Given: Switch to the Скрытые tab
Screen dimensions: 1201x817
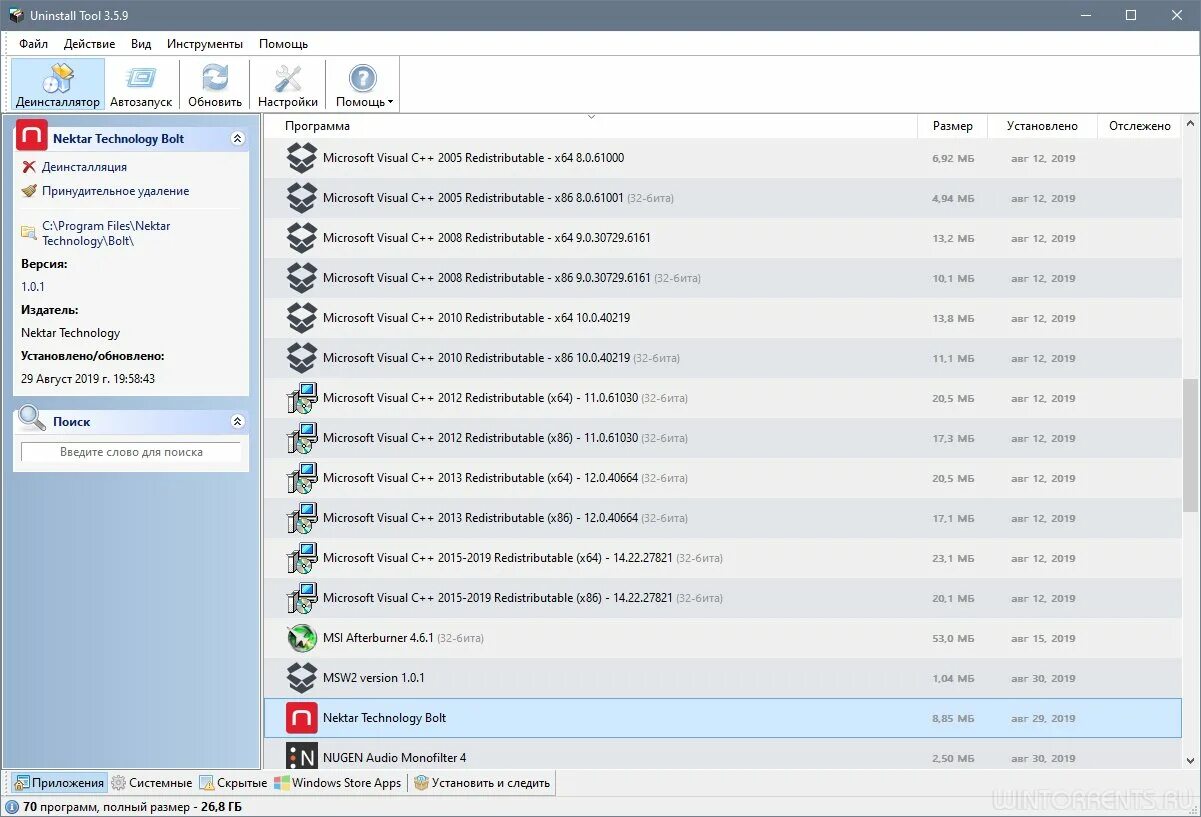Looking at the screenshot, I should [233, 783].
